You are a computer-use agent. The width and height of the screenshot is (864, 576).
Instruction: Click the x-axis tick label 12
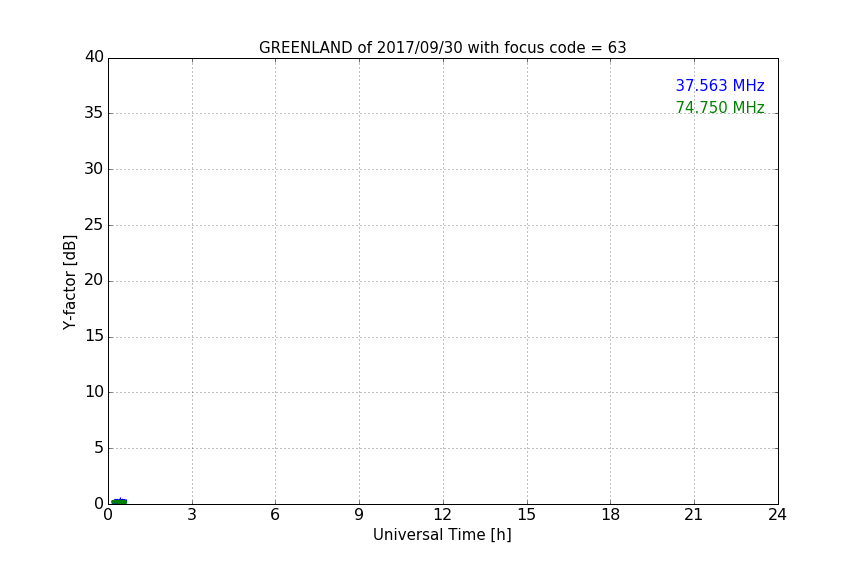click(442, 515)
